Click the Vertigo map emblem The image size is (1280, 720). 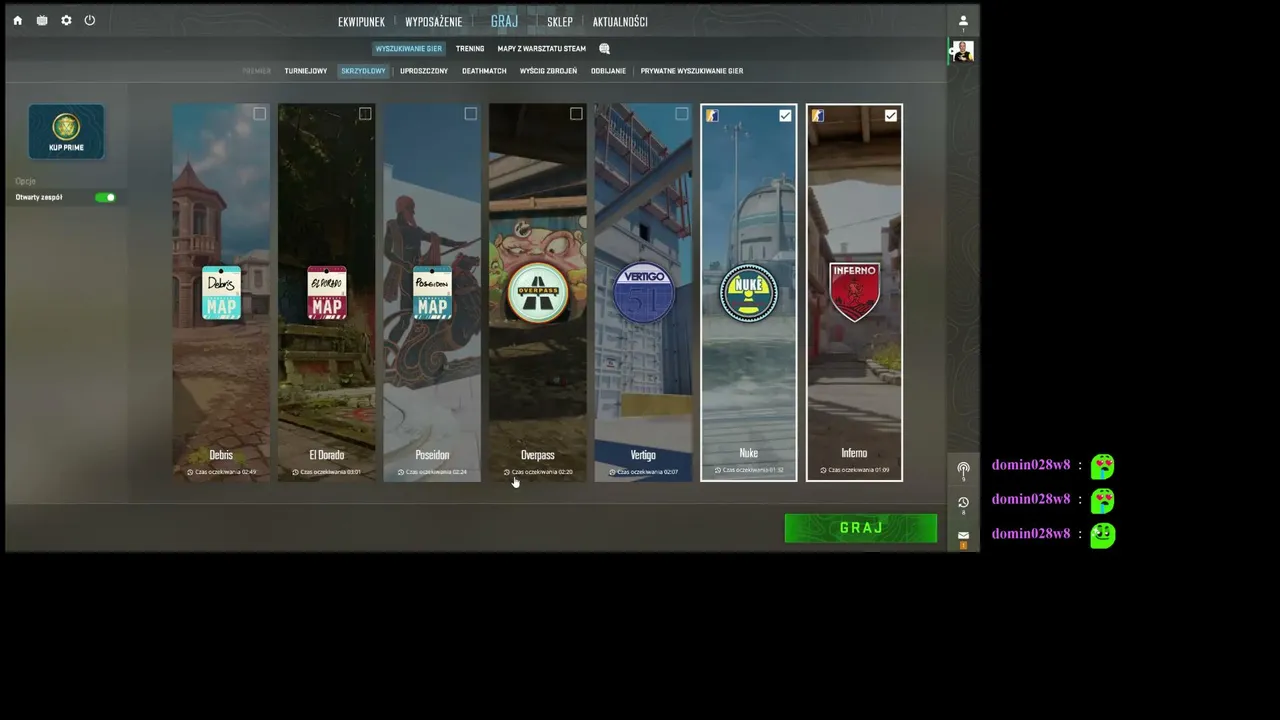[643, 293]
